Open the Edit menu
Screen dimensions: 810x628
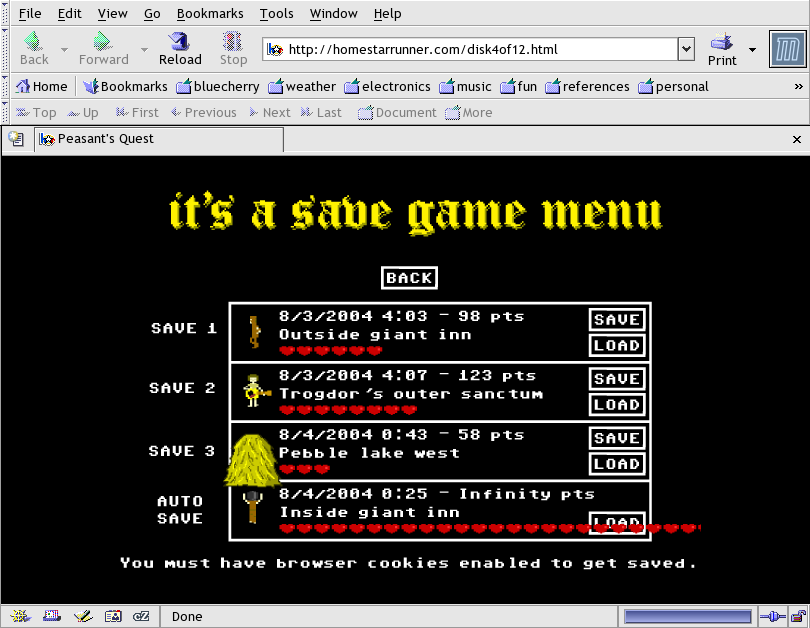point(69,13)
